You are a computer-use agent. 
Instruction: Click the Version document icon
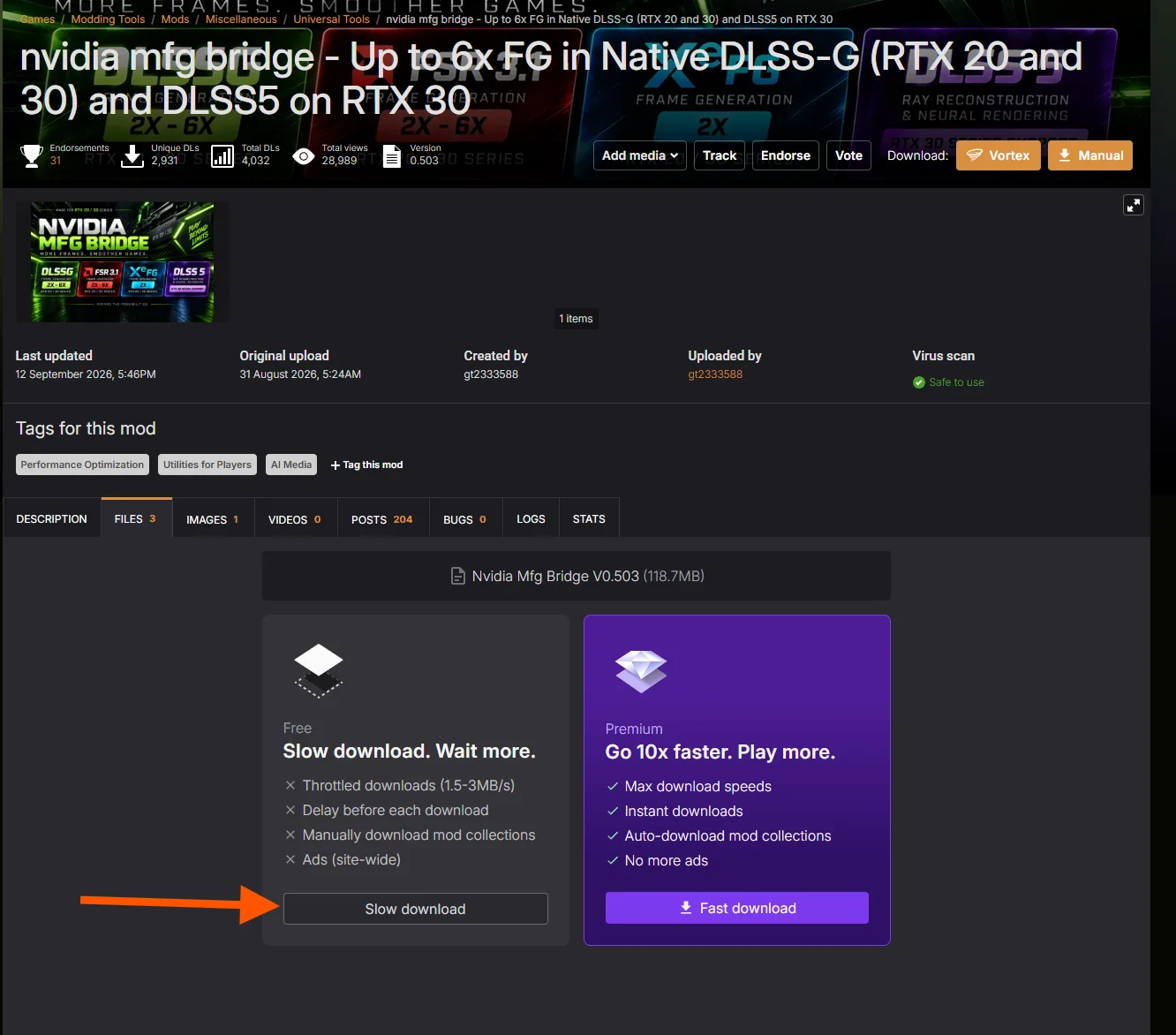392,156
